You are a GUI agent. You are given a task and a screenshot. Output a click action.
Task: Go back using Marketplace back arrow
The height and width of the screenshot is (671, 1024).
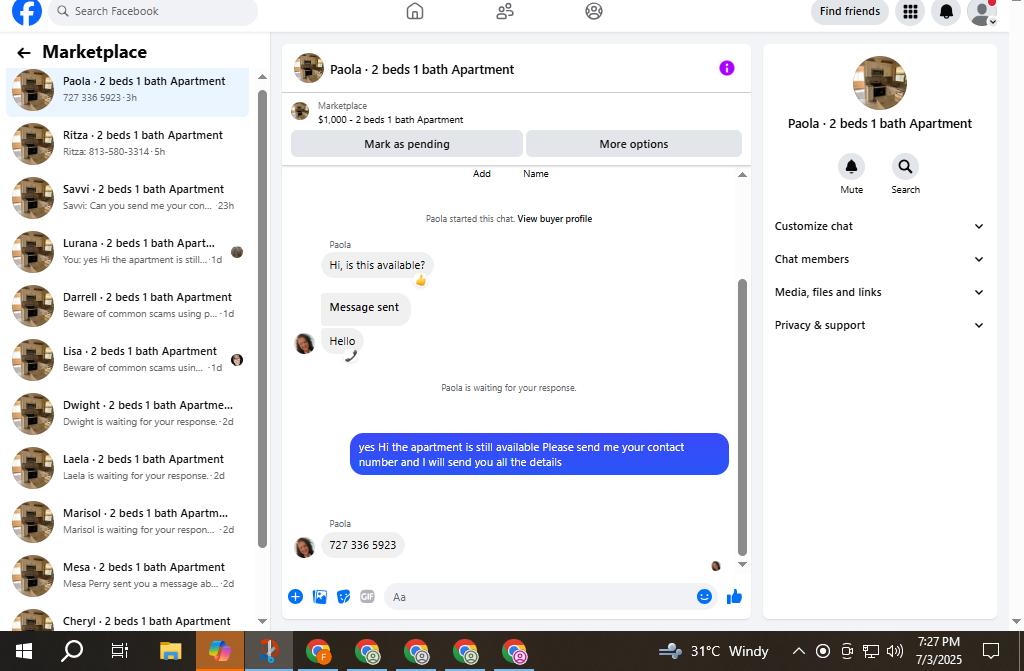pyautogui.click(x=24, y=53)
